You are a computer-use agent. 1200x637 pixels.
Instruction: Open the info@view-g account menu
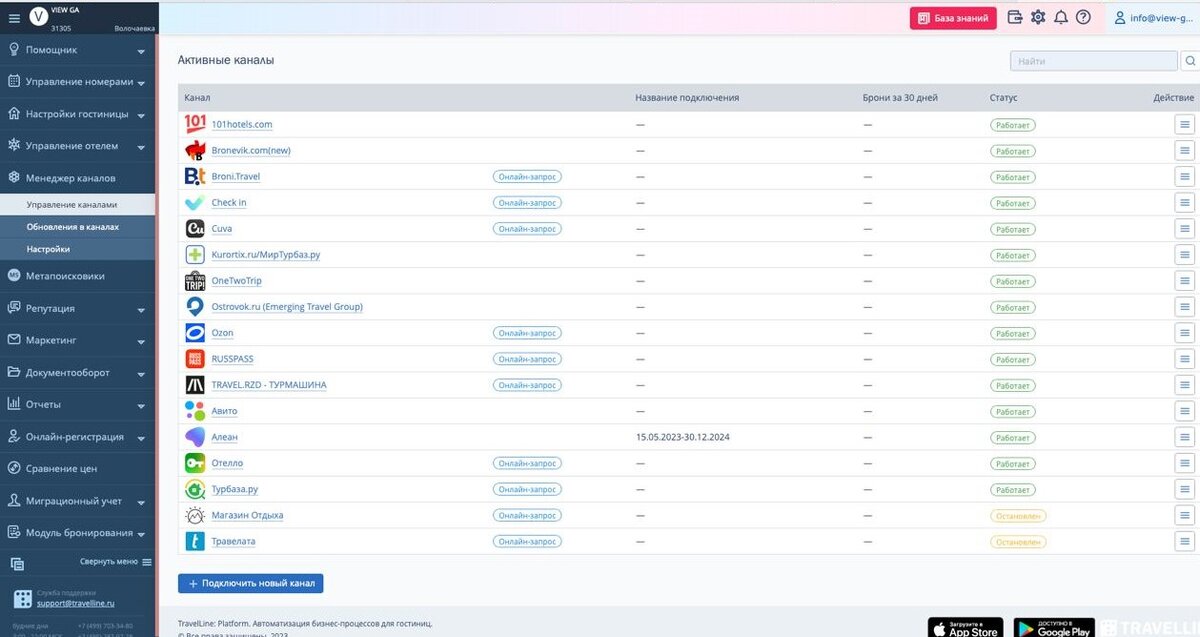1155,17
